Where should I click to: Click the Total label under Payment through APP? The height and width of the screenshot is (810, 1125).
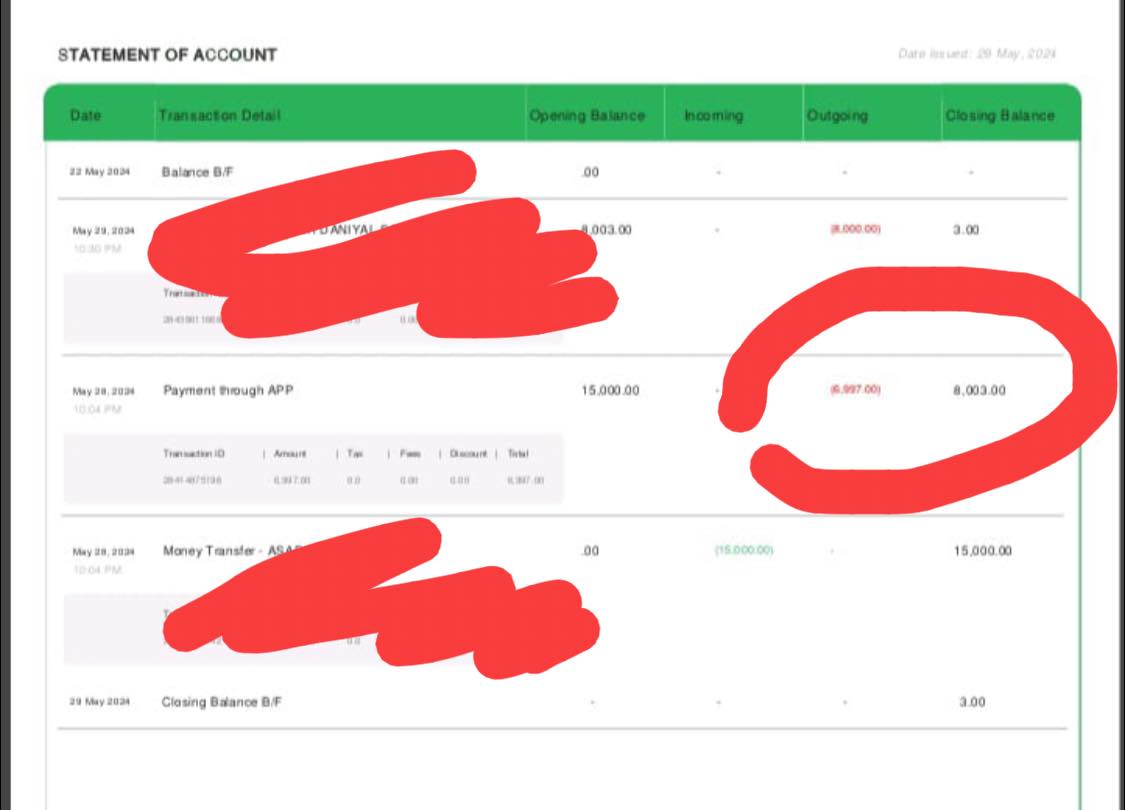517,453
